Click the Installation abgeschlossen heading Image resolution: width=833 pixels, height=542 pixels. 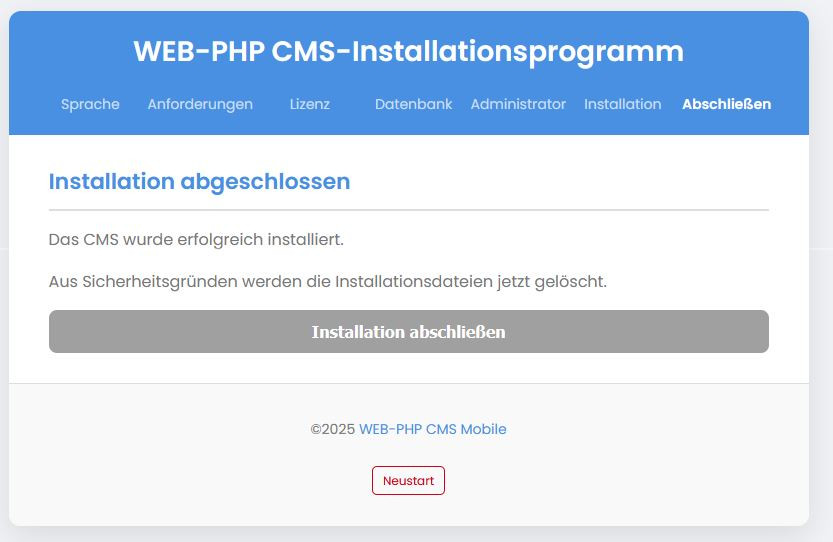pyautogui.click(x=199, y=182)
